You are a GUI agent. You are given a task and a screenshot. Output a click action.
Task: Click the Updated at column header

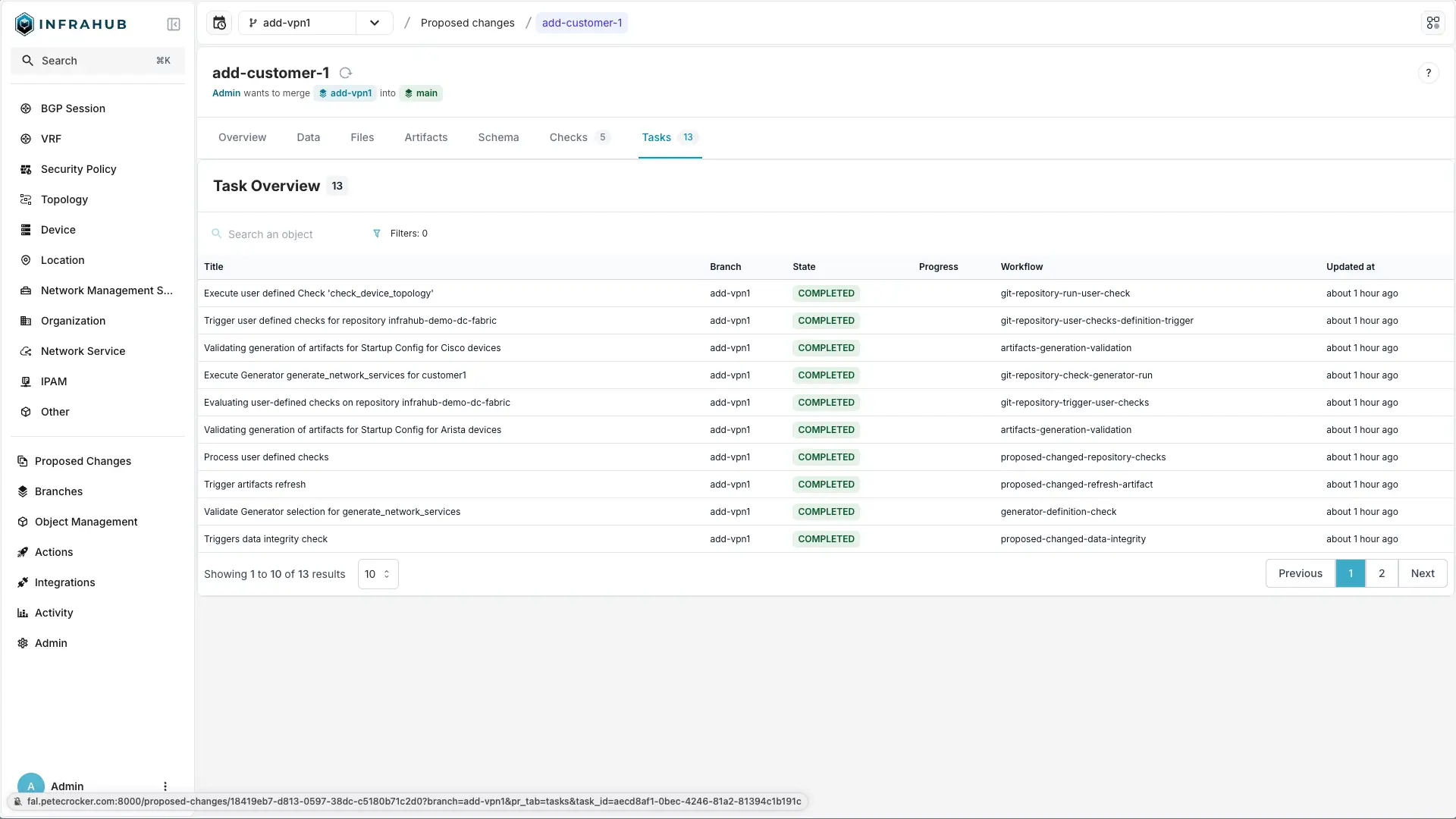coord(1351,267)
